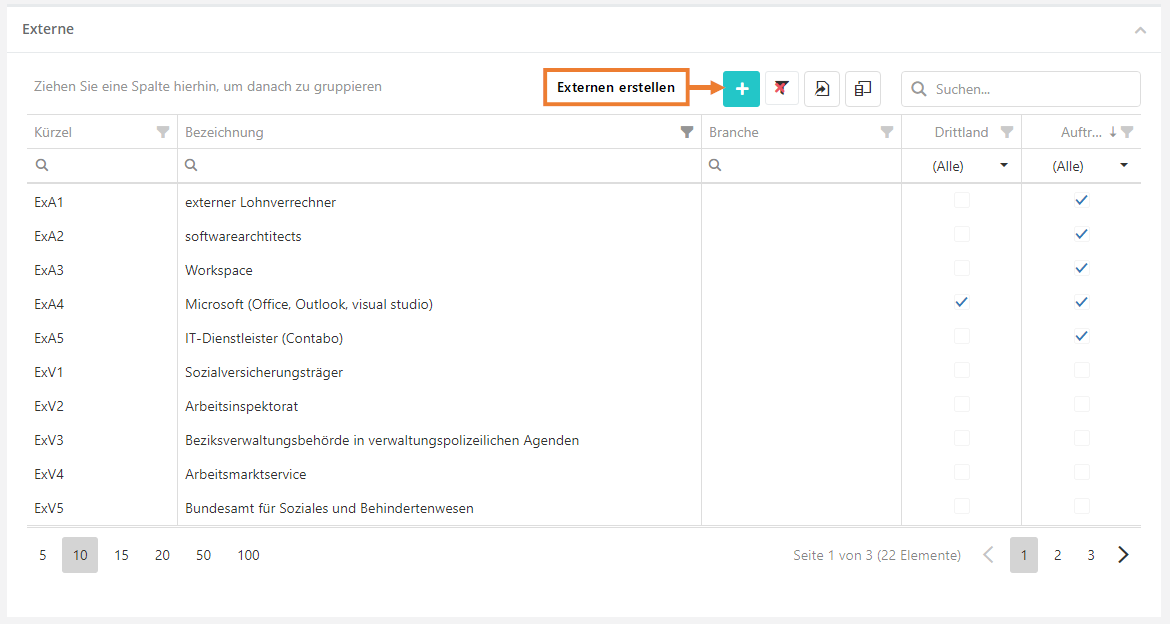Screen dimensions: 1170x624
Task: Open the Drittland (Alle) filter dropdown
Action: coord(1003,166)
